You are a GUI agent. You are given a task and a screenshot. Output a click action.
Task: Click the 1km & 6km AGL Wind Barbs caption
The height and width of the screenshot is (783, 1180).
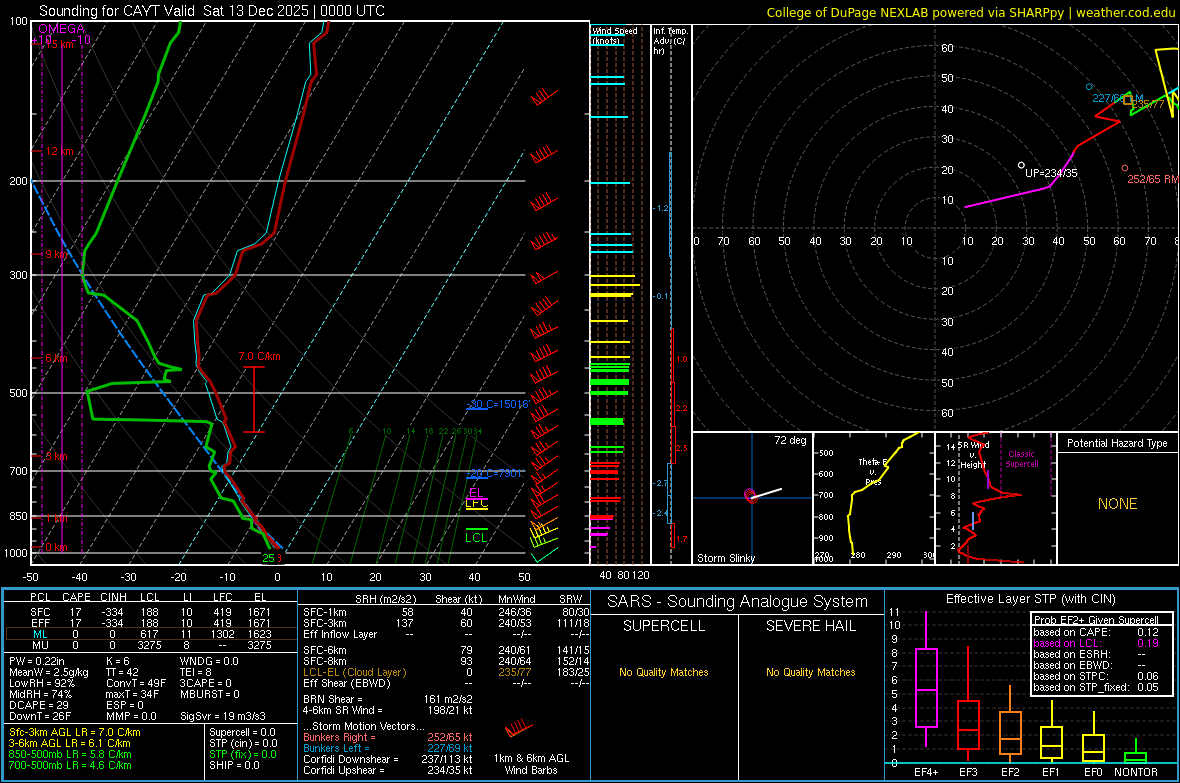point(531,764)
